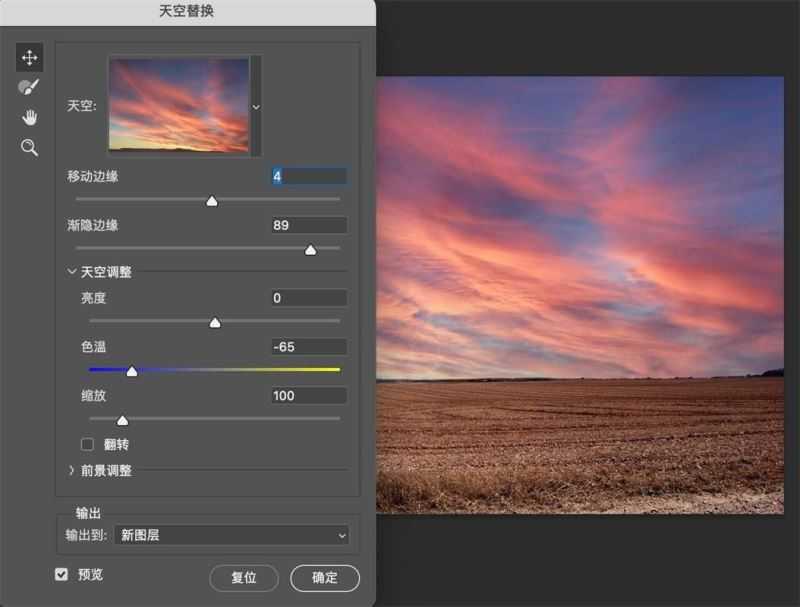The width and height of the screenshot is (800, 607).
Task: Open the 输出到 output dropdown
Action: tap(231, 535)
